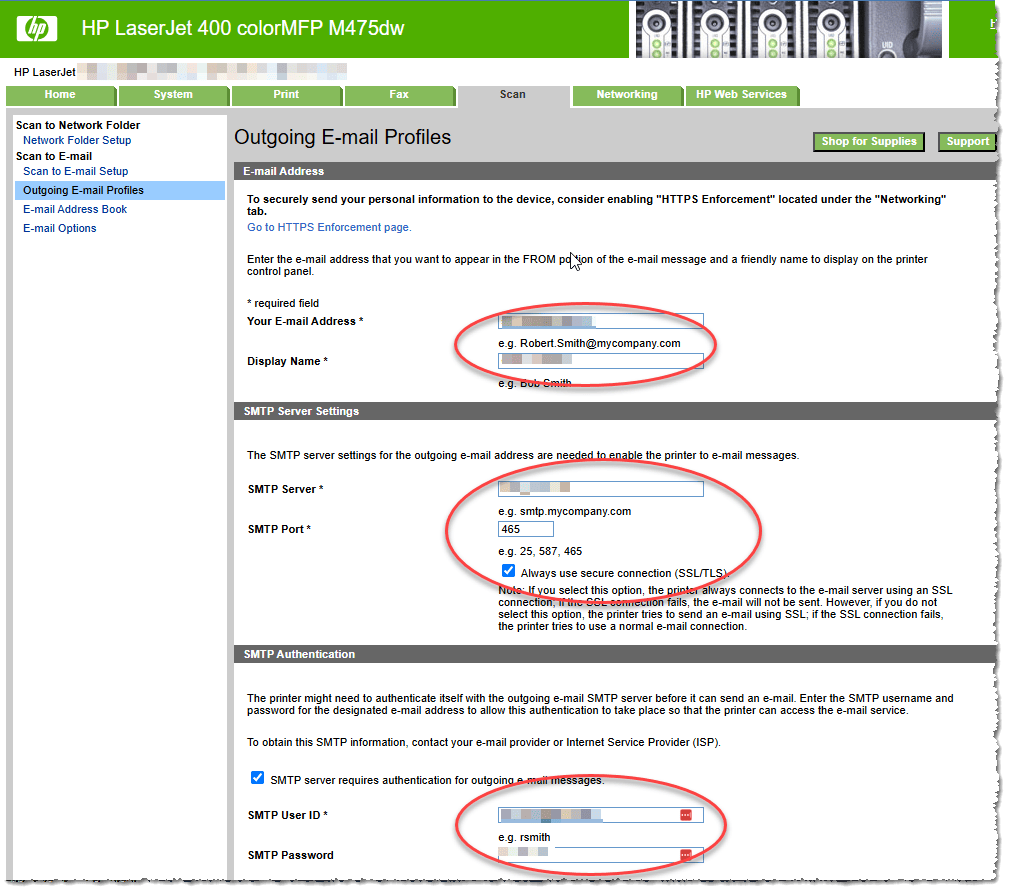Click the HP logo in the header
Viewport: 1009px width, 893px height.
[36, 28]
